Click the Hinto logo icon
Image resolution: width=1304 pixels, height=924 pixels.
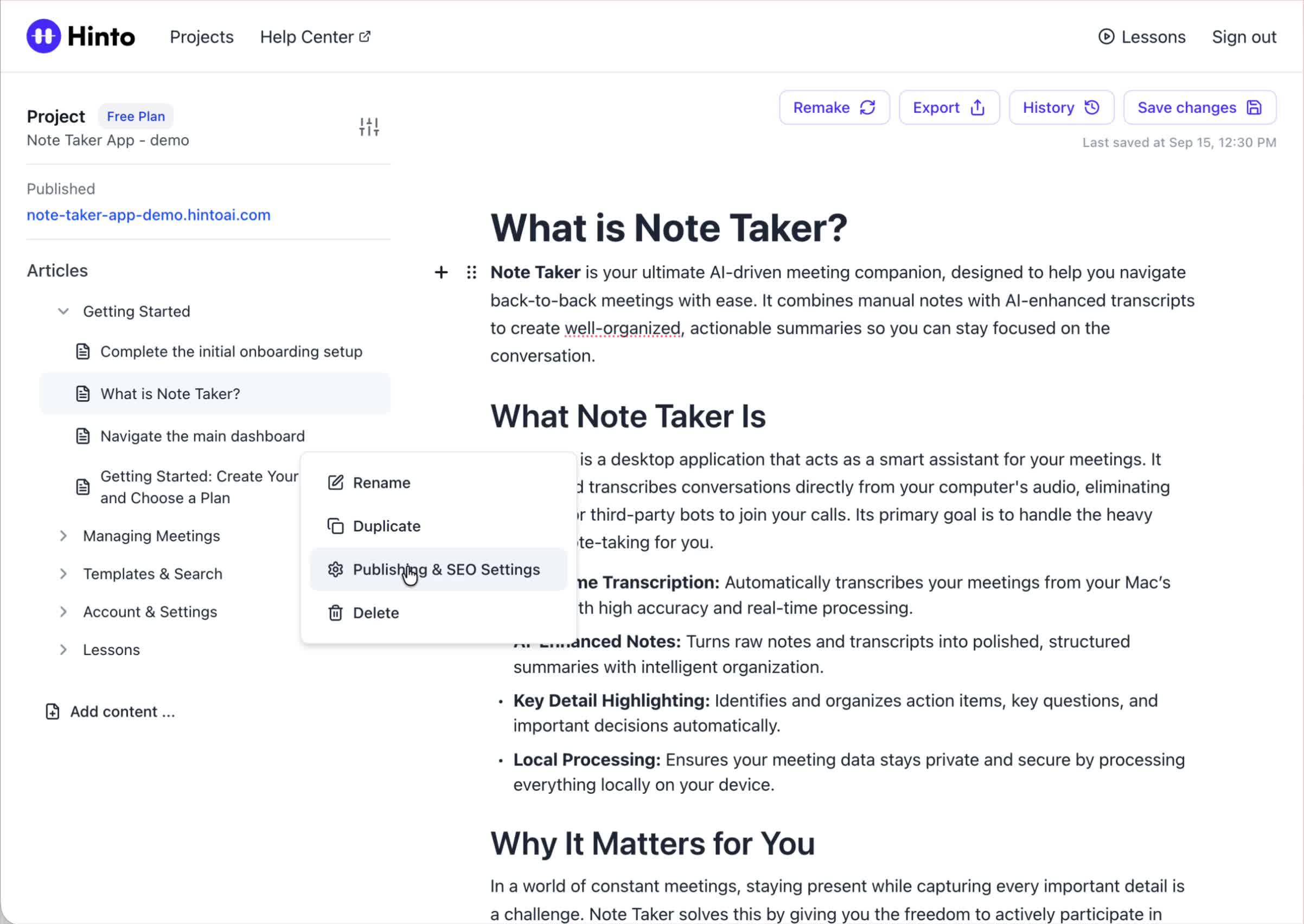tap(43, 36)
